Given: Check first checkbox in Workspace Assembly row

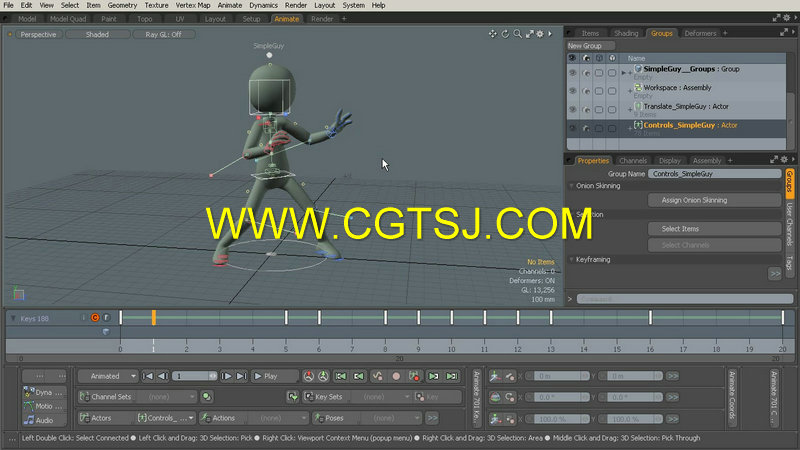Looking at the screenshot, I should pyautogui.click(x=599, y=91).
